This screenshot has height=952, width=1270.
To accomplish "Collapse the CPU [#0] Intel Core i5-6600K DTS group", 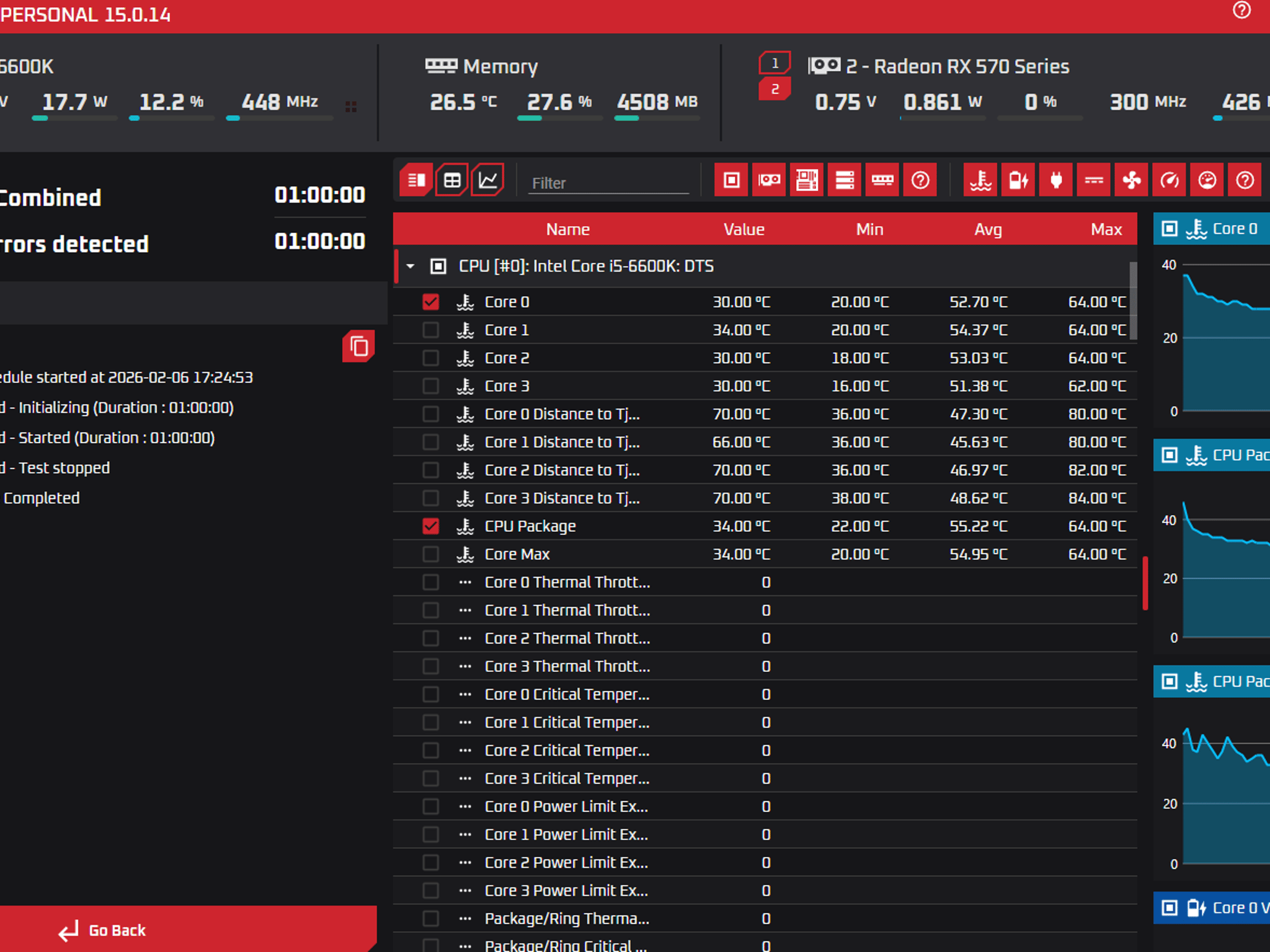I will pos(411,267).
